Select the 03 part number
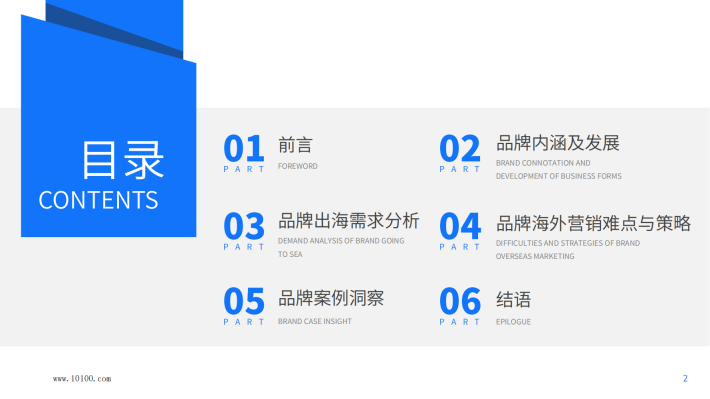Screen dimensions: 710x399 point(244,226)
